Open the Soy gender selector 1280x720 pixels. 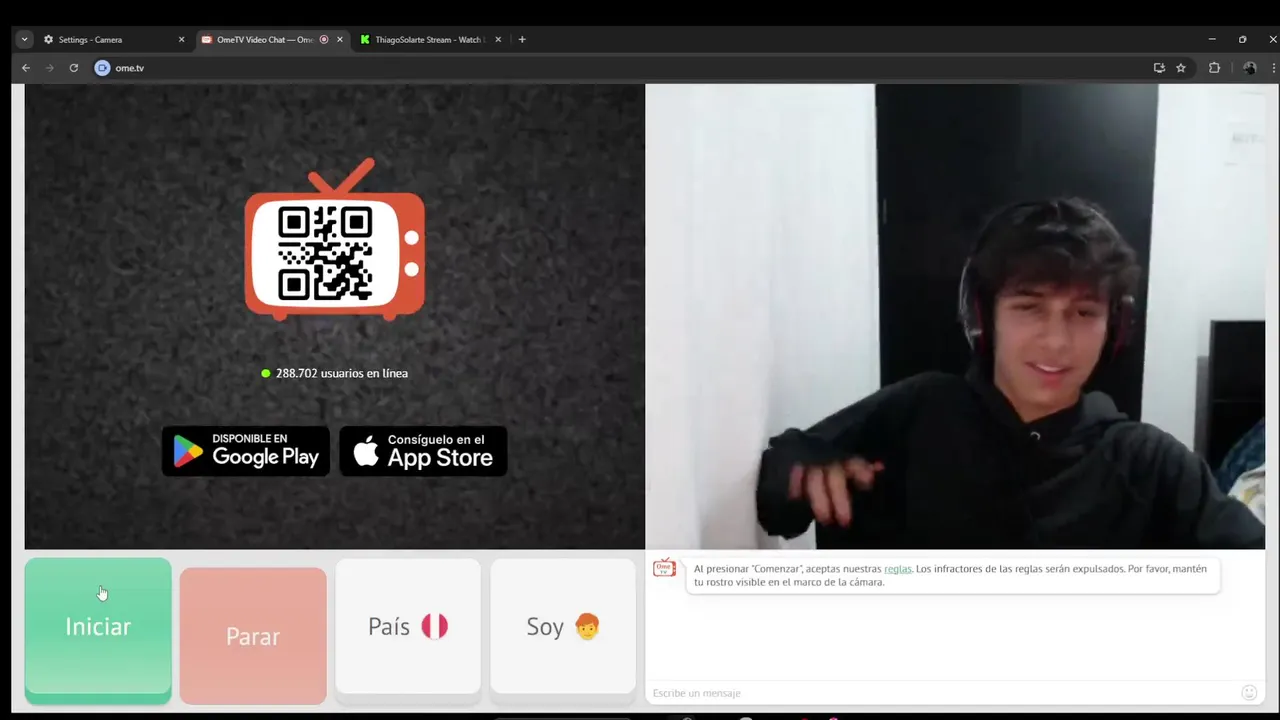[x=563, y=626]
